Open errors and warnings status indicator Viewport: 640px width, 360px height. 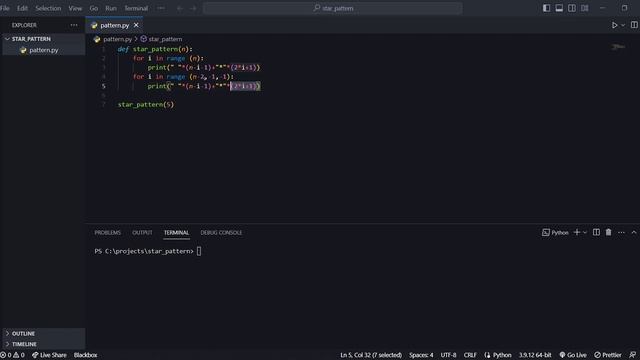click(x=12, y=355)
